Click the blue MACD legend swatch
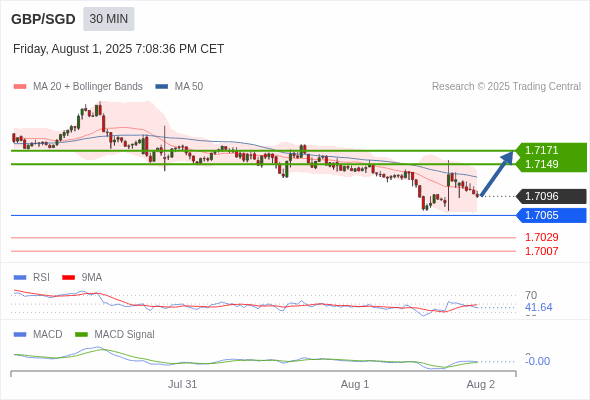 point(20,335)
